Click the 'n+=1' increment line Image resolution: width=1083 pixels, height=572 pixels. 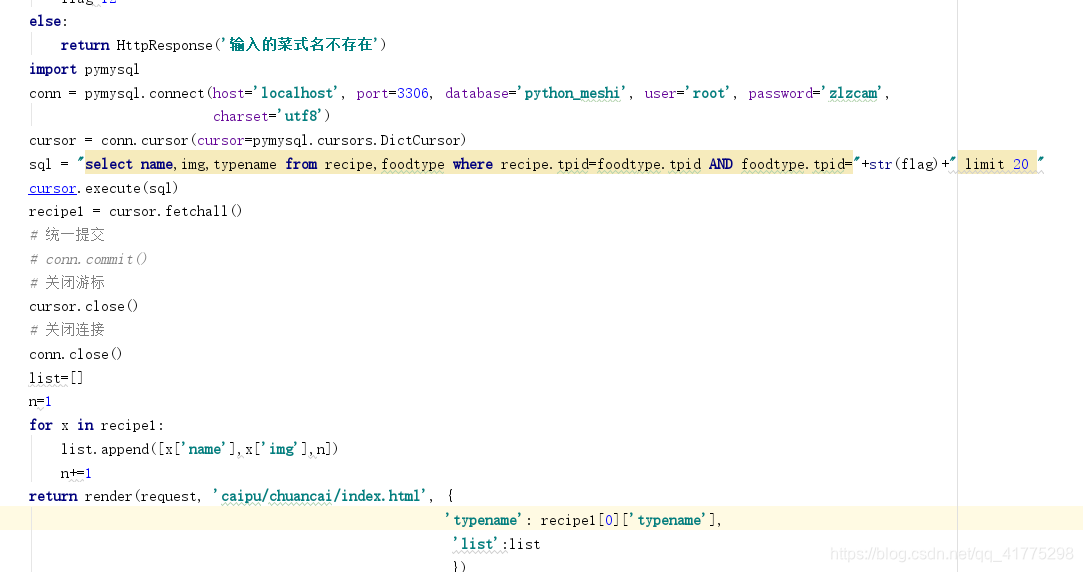tap(76, 473)
